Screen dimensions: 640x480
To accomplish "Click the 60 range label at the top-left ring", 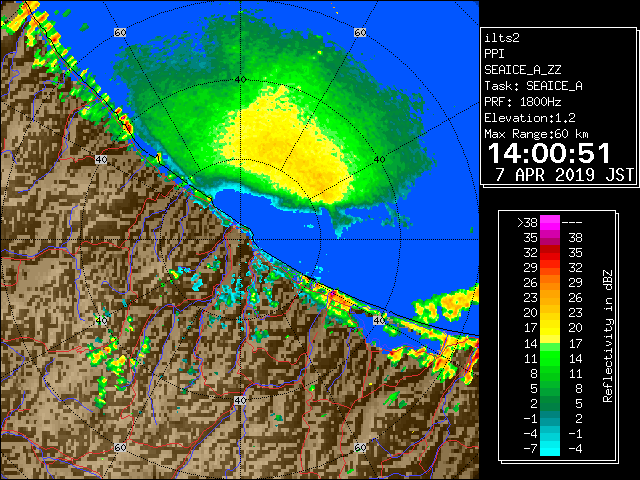I will [120, 32].
